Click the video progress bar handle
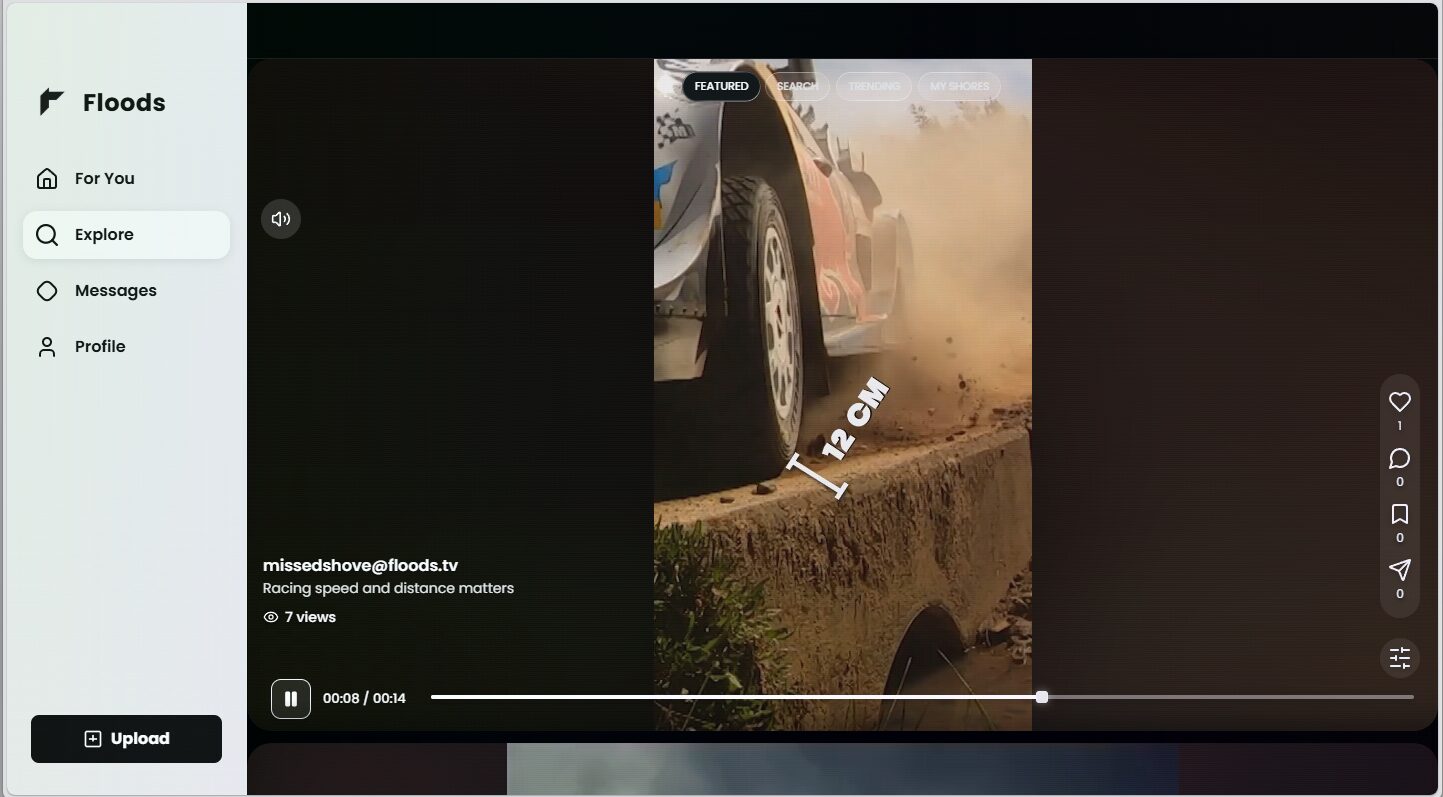 tap(1042, 697)
